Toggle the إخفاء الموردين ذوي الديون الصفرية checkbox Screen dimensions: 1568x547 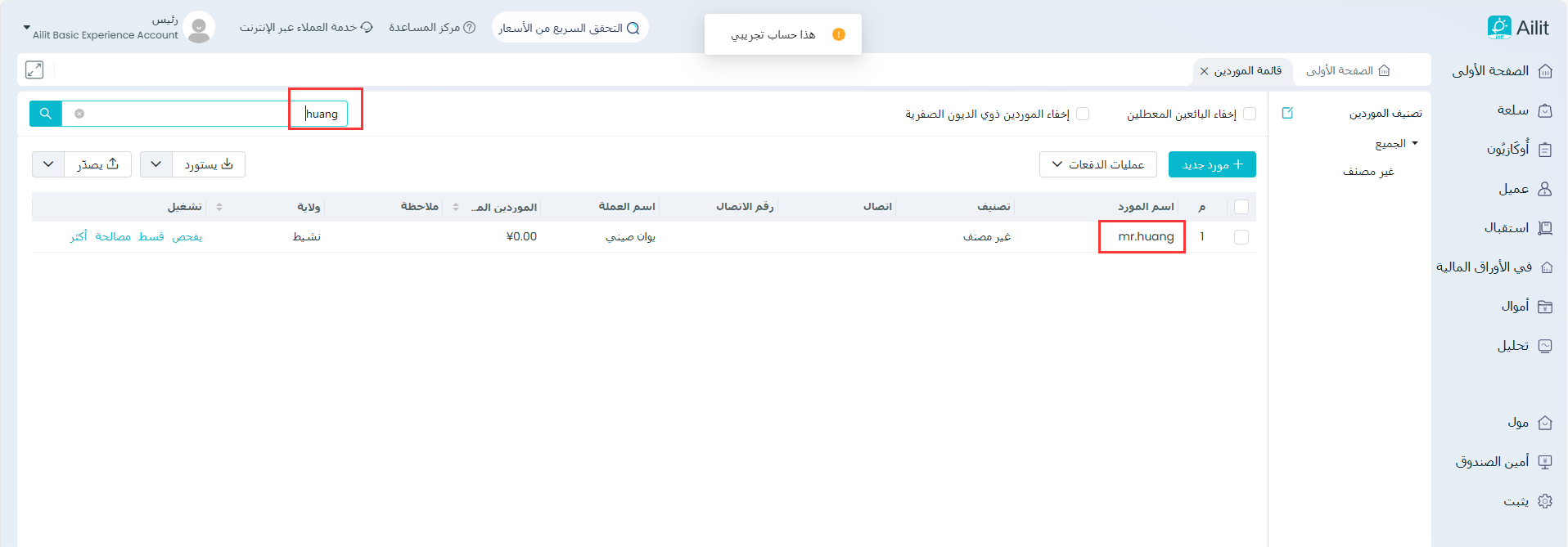1083,114
